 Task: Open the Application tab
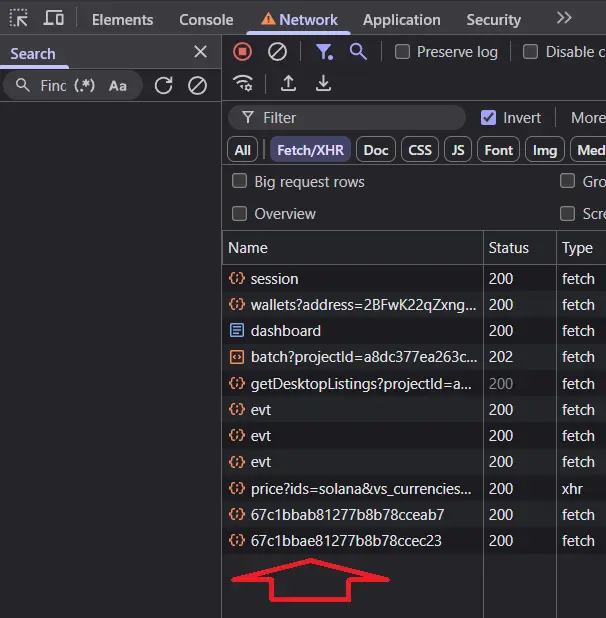[x=402, y=20]
